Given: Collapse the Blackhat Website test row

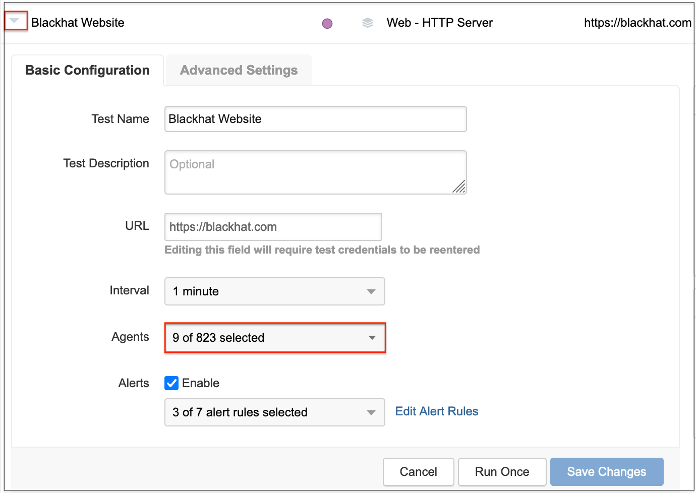Looking at the screenshot, I should (x=15, y=21).
